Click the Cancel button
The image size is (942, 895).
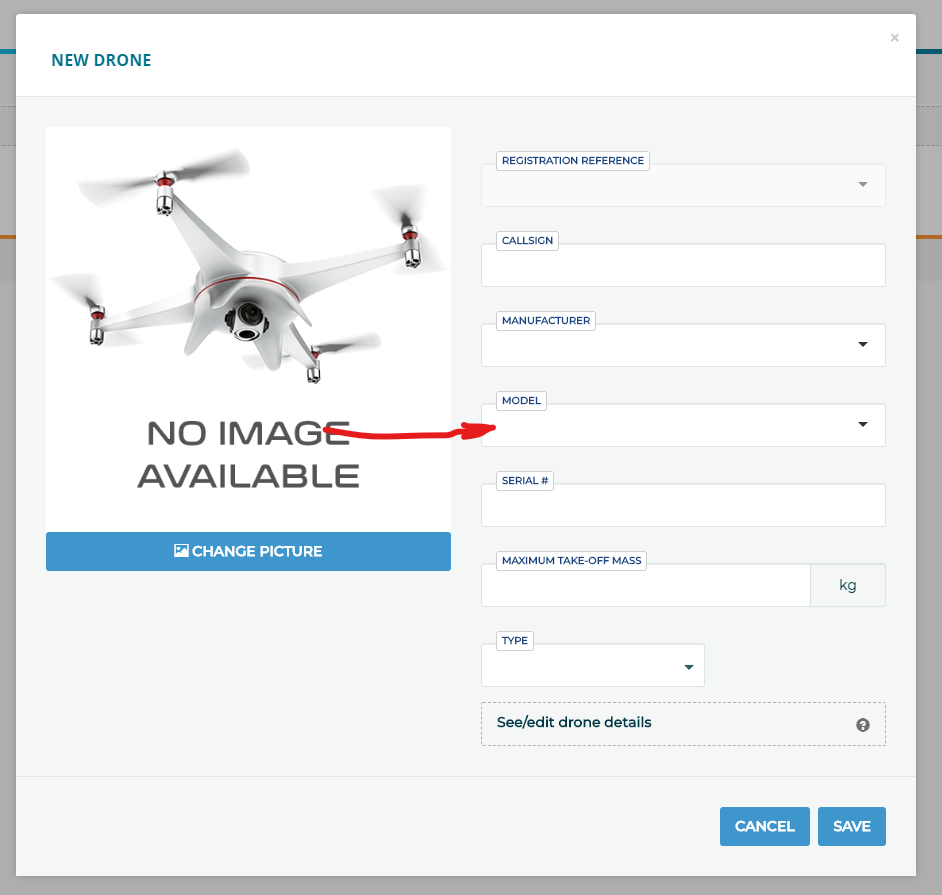(764, 826)
